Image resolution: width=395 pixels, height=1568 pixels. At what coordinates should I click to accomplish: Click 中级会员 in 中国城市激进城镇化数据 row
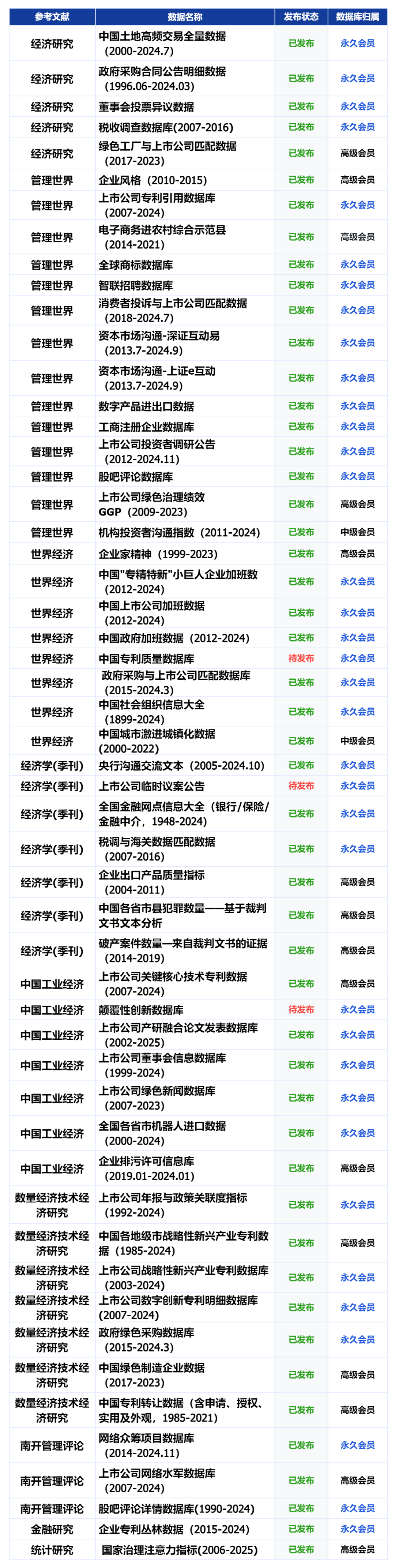357,742
